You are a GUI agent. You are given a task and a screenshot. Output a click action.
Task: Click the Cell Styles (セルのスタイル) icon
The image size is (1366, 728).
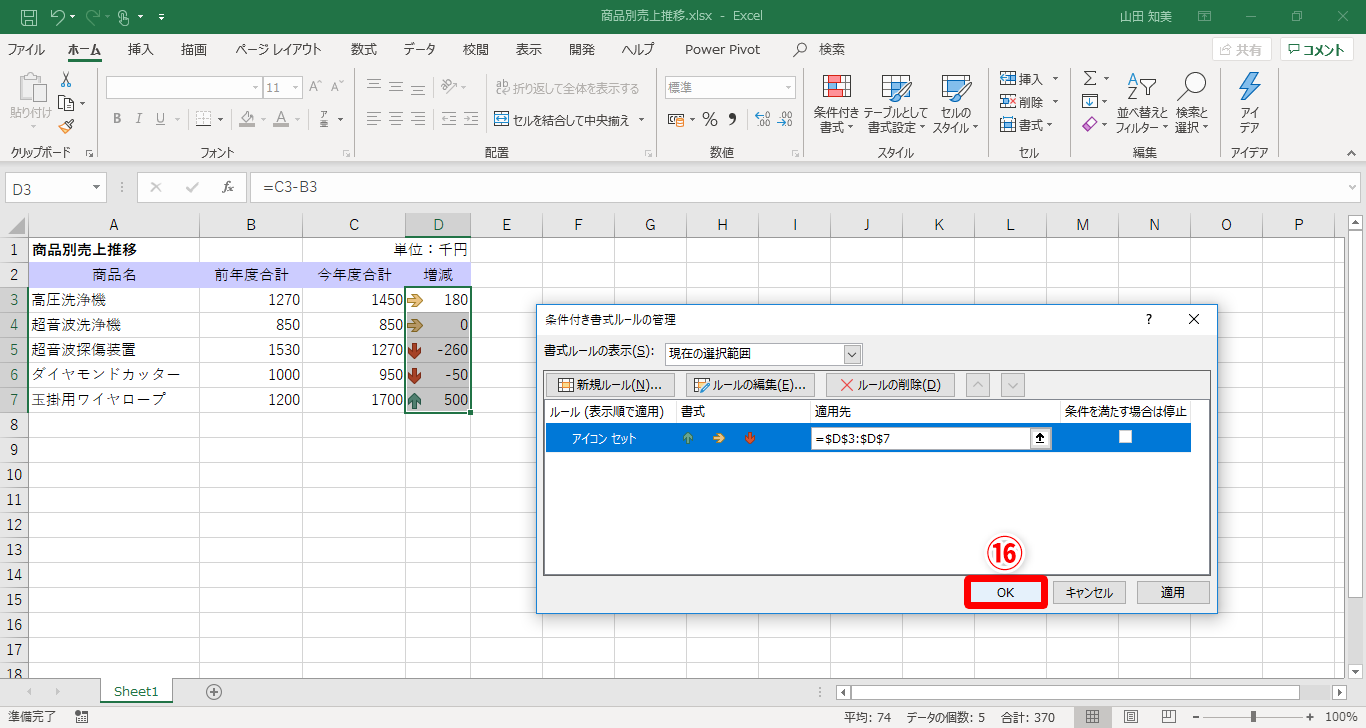tap(956, 88)
